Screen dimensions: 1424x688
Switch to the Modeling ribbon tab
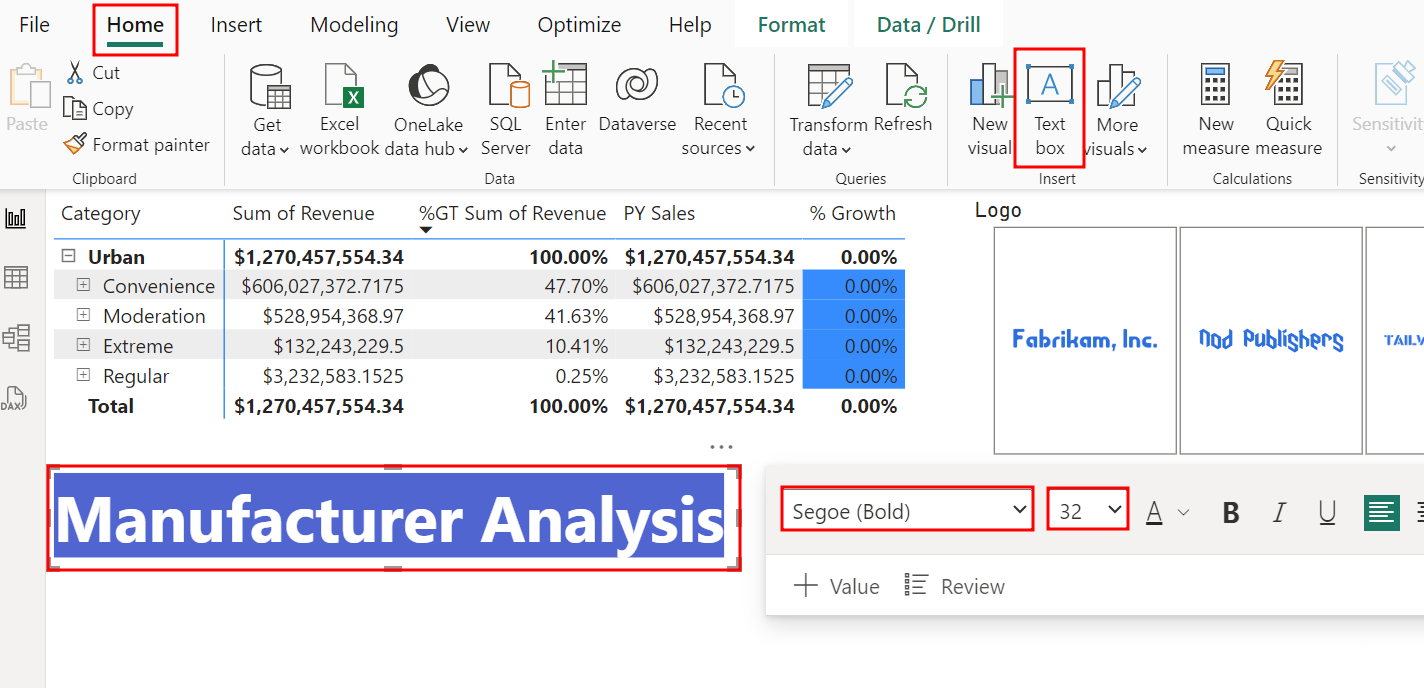tap(353, 24)
